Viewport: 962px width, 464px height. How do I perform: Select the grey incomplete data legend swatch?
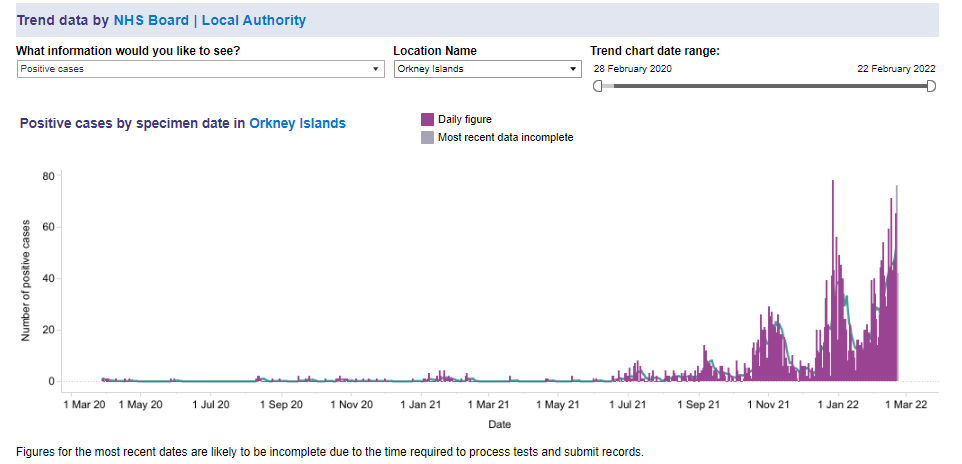coord(427,137)
